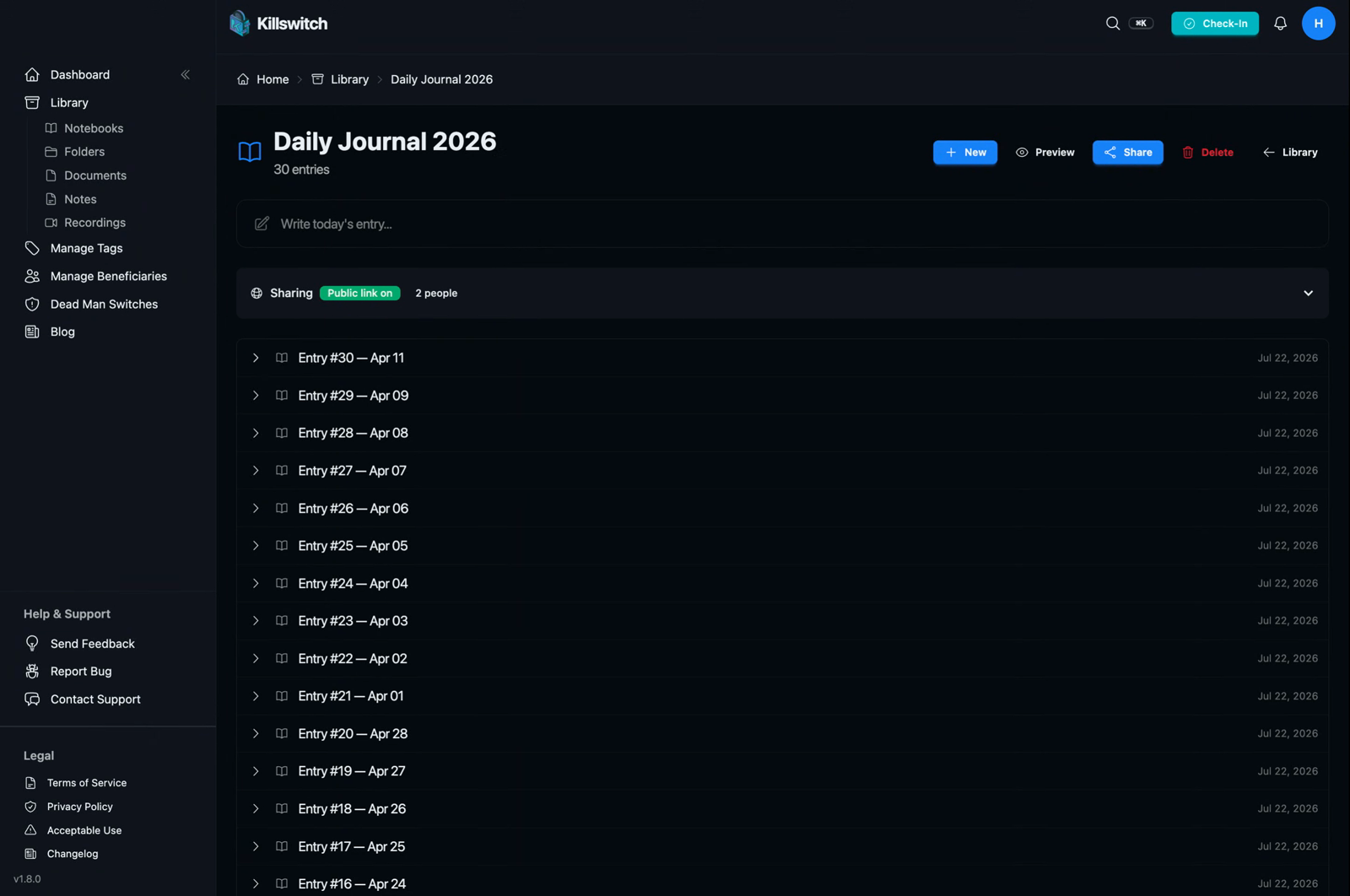
Task: Click the Home icon in breadcrumb
Action: (243, 79)
